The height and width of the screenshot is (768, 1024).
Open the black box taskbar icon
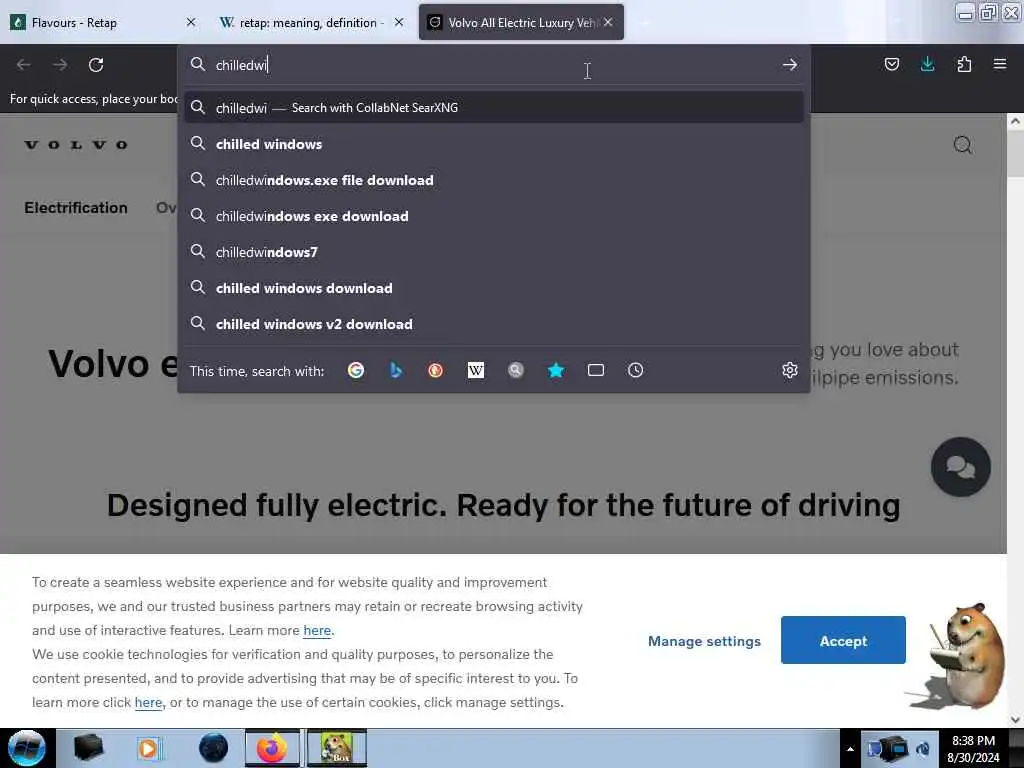(89, 748)
